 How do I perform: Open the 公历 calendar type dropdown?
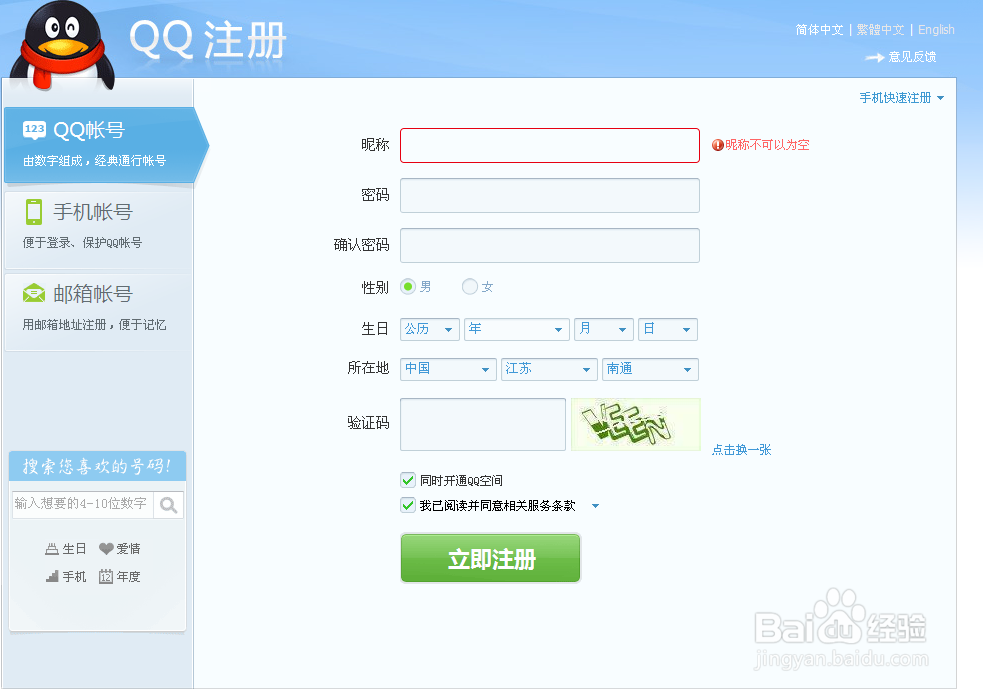[x=430, y=329]
